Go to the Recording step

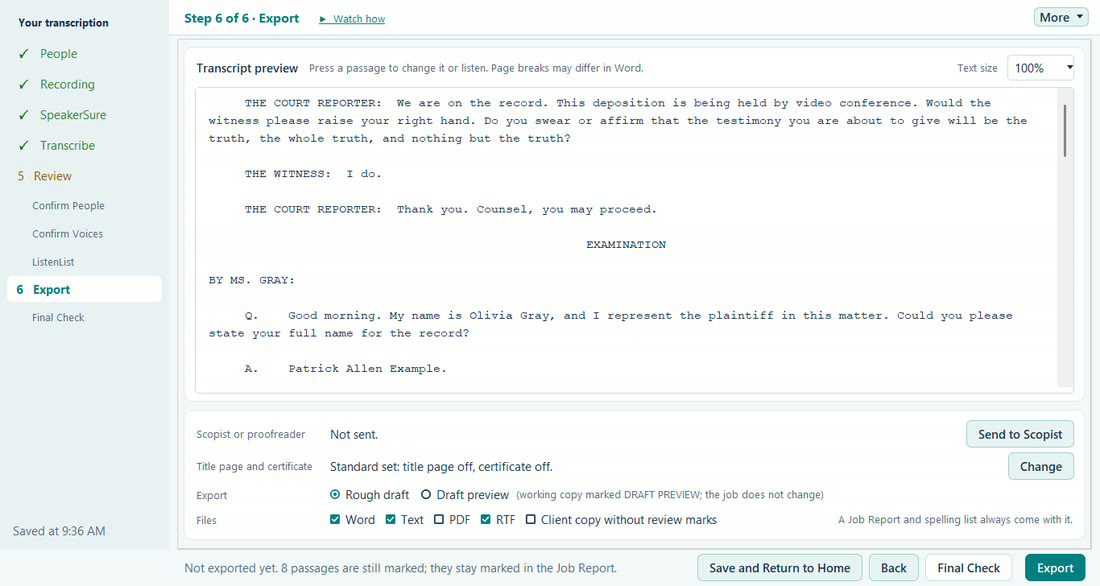pos(67,84)
